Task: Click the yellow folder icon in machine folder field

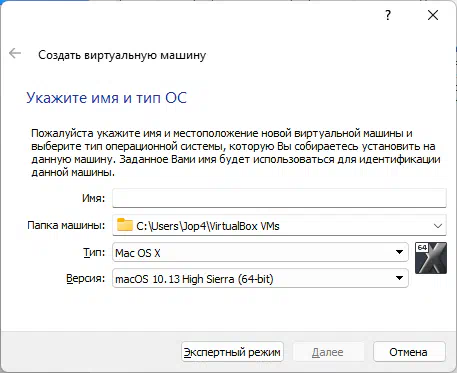Action: [x=125, y=225]
